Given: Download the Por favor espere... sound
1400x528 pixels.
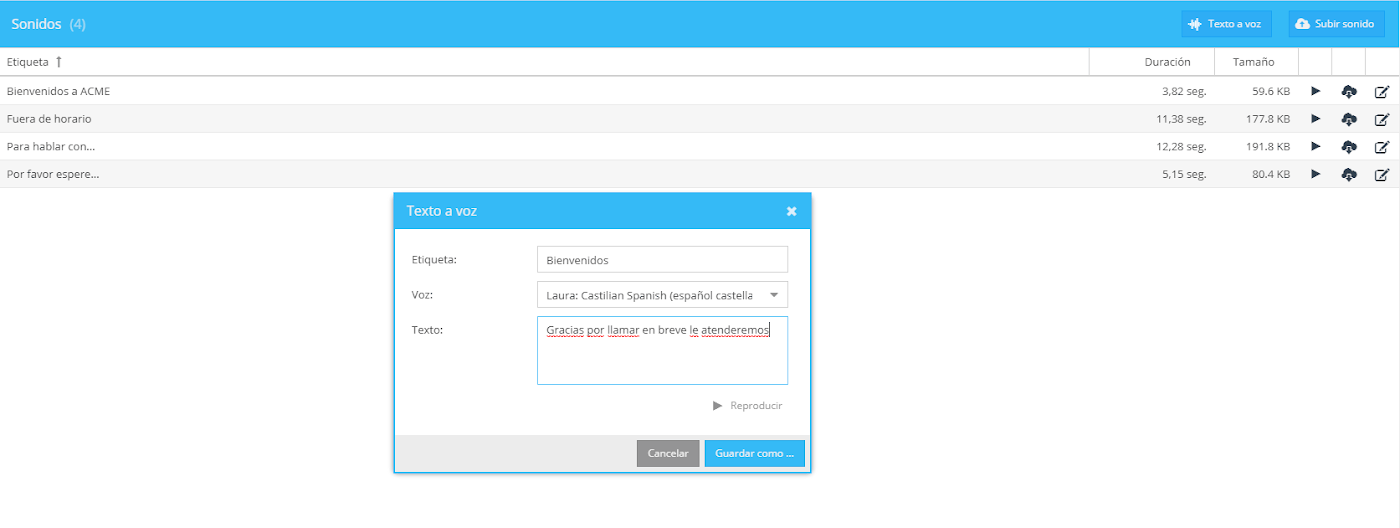Looking at the screenshot, I should (x=1348, y=174).
